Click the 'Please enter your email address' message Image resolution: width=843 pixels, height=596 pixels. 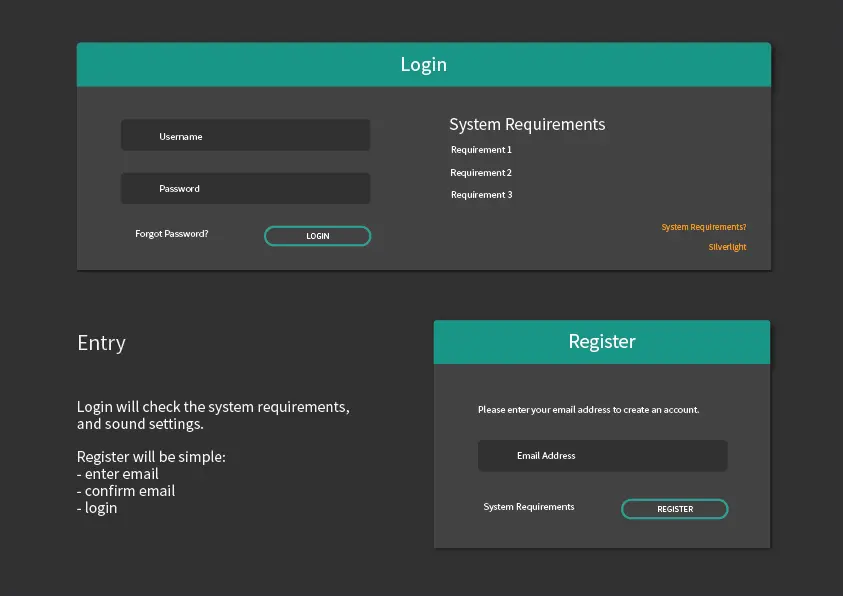[x=589, y=410]
